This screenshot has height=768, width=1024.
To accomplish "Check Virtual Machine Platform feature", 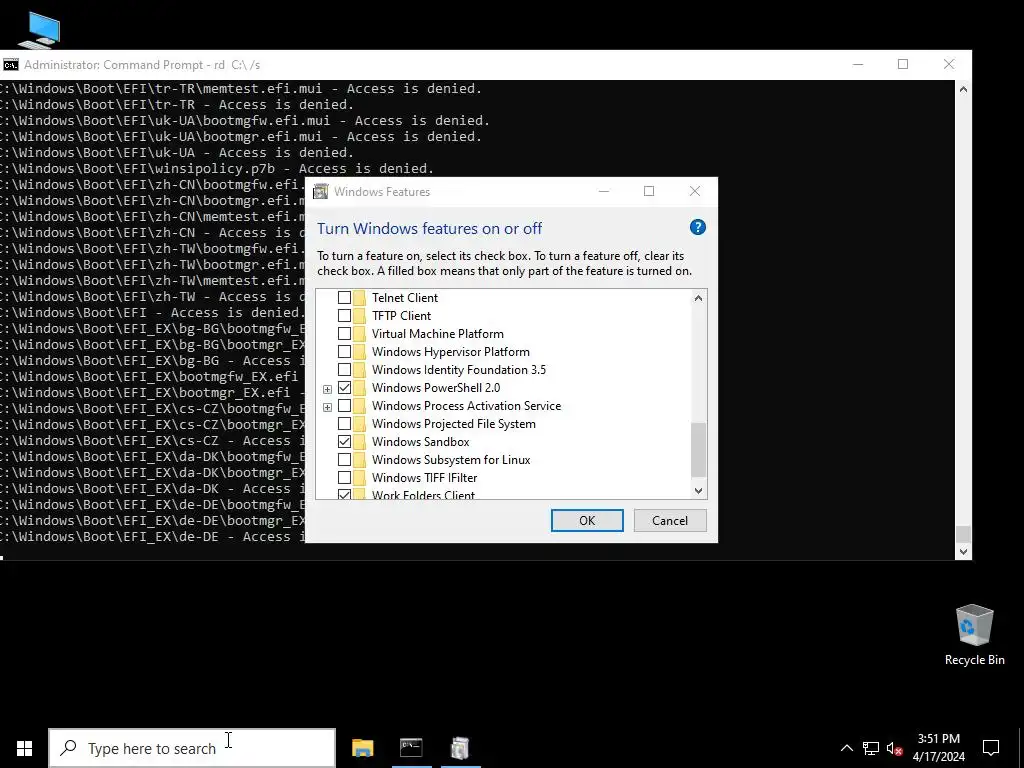I will click(344, 334).
